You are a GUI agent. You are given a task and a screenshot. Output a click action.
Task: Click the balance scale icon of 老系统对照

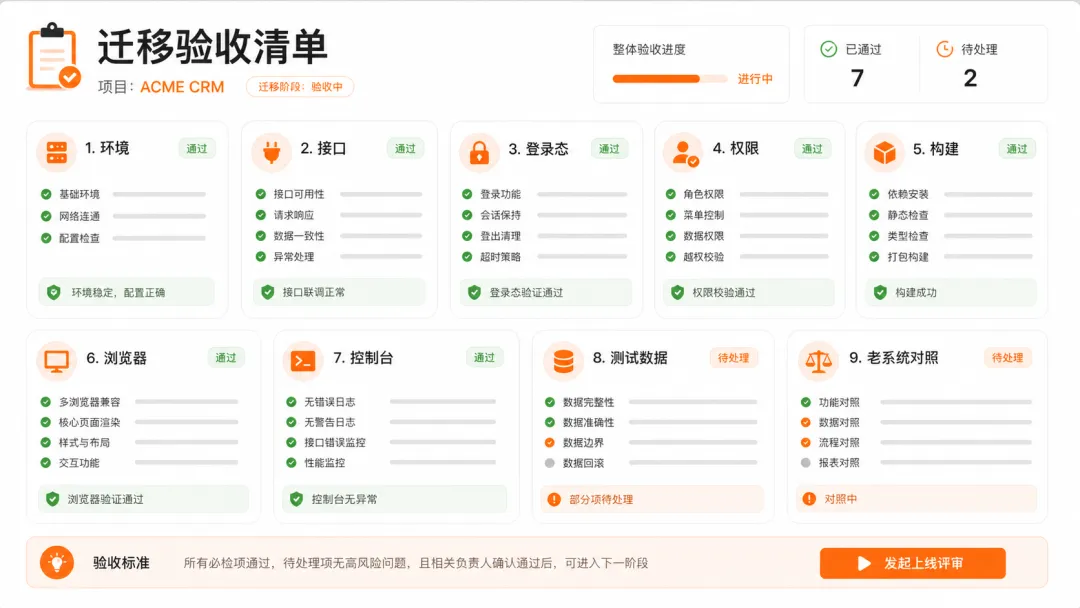818,361
